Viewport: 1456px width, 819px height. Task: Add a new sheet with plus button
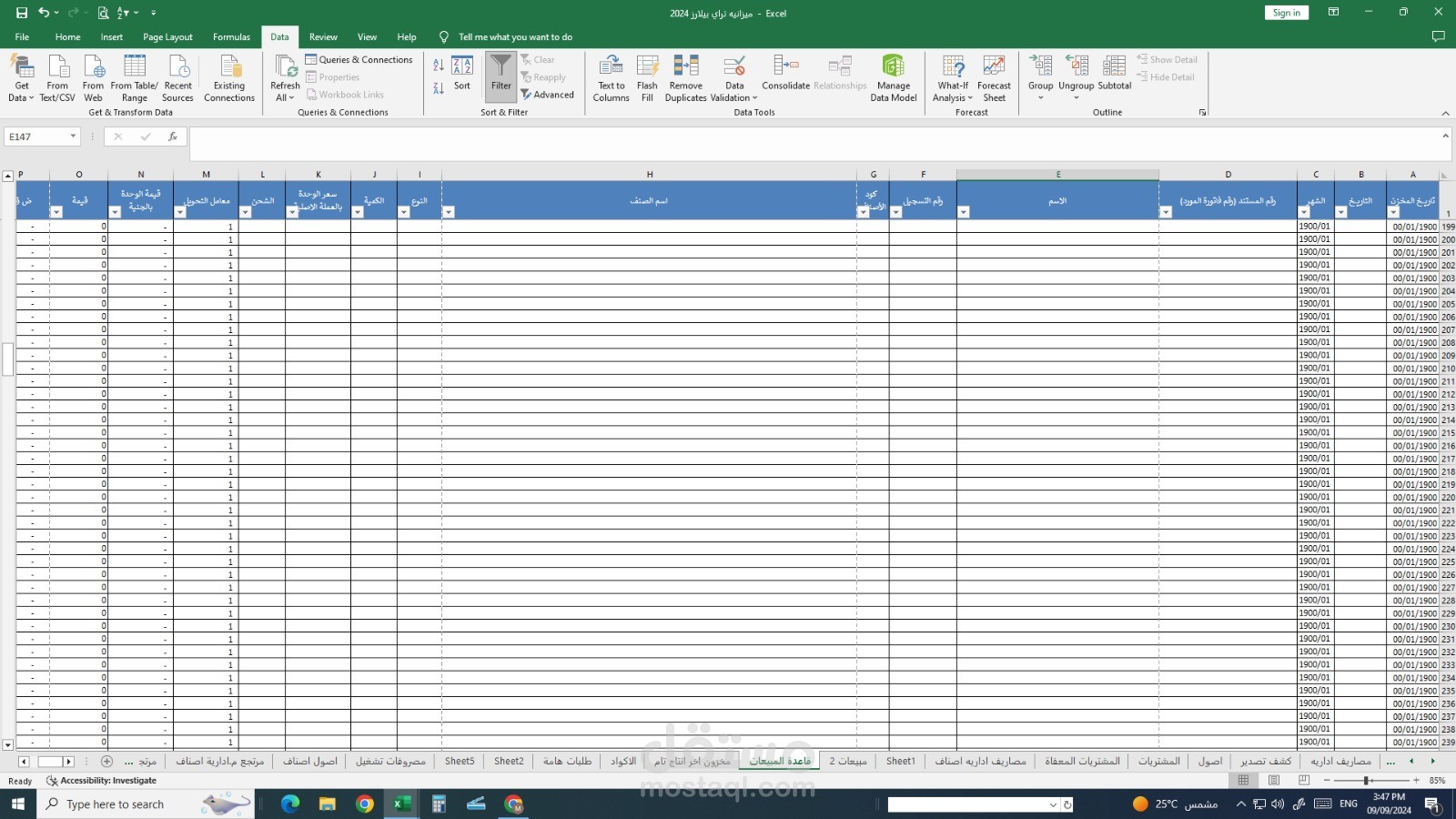click(106, 762)
